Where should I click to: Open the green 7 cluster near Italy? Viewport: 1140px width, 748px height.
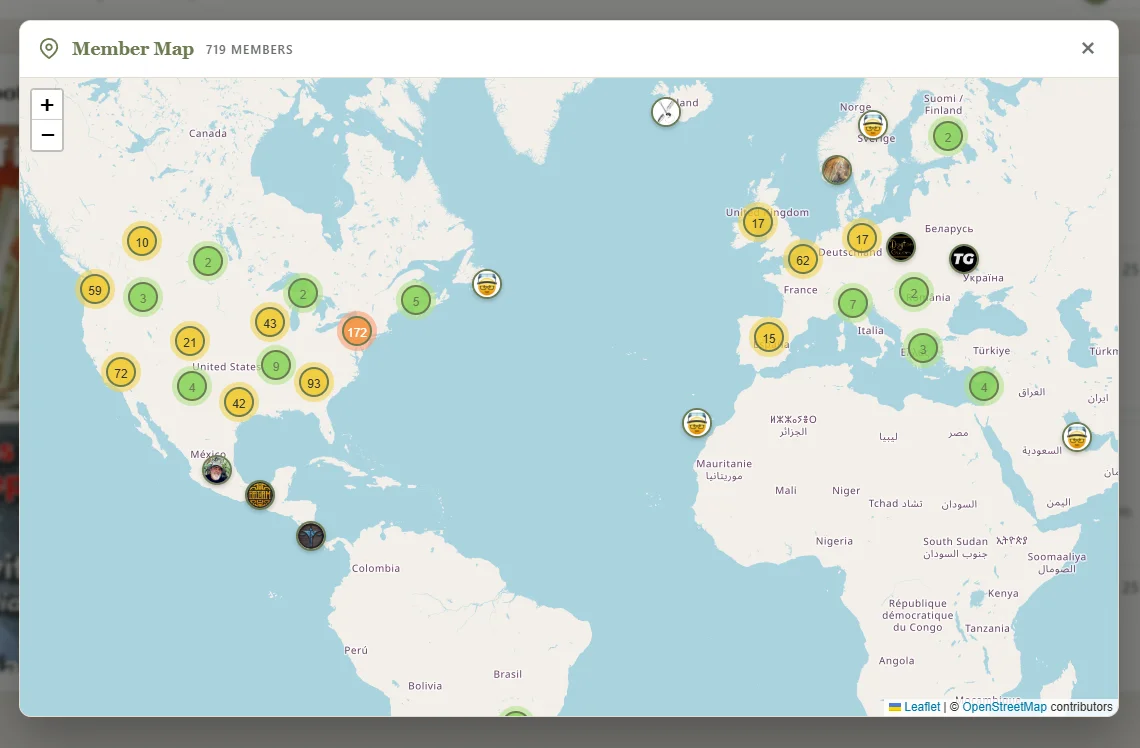point(853,304)
